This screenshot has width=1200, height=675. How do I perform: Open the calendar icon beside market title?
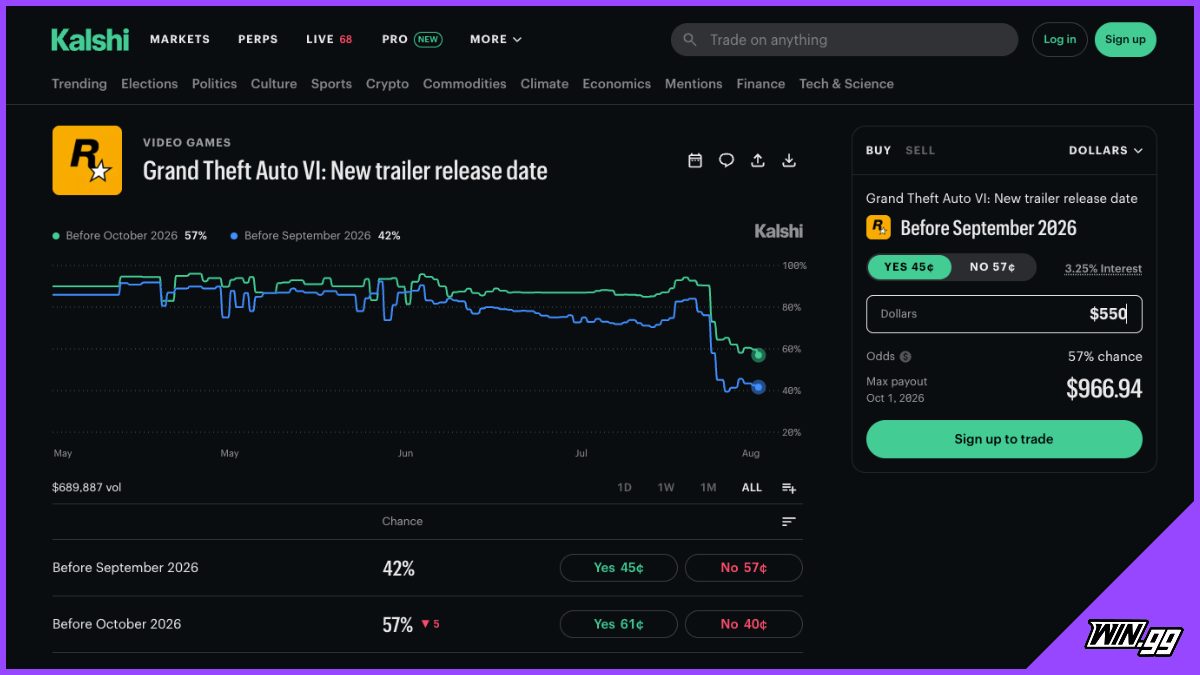(x=695, y=160)
